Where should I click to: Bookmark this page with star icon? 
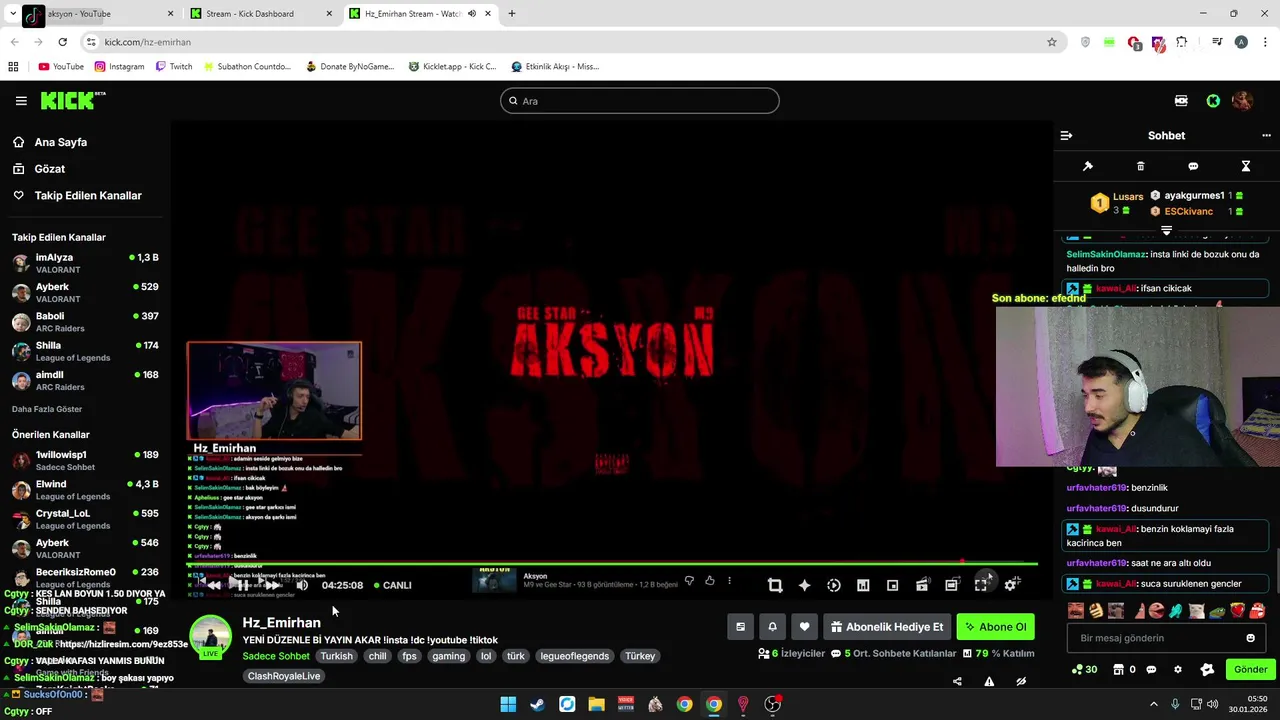point(1051,42)
